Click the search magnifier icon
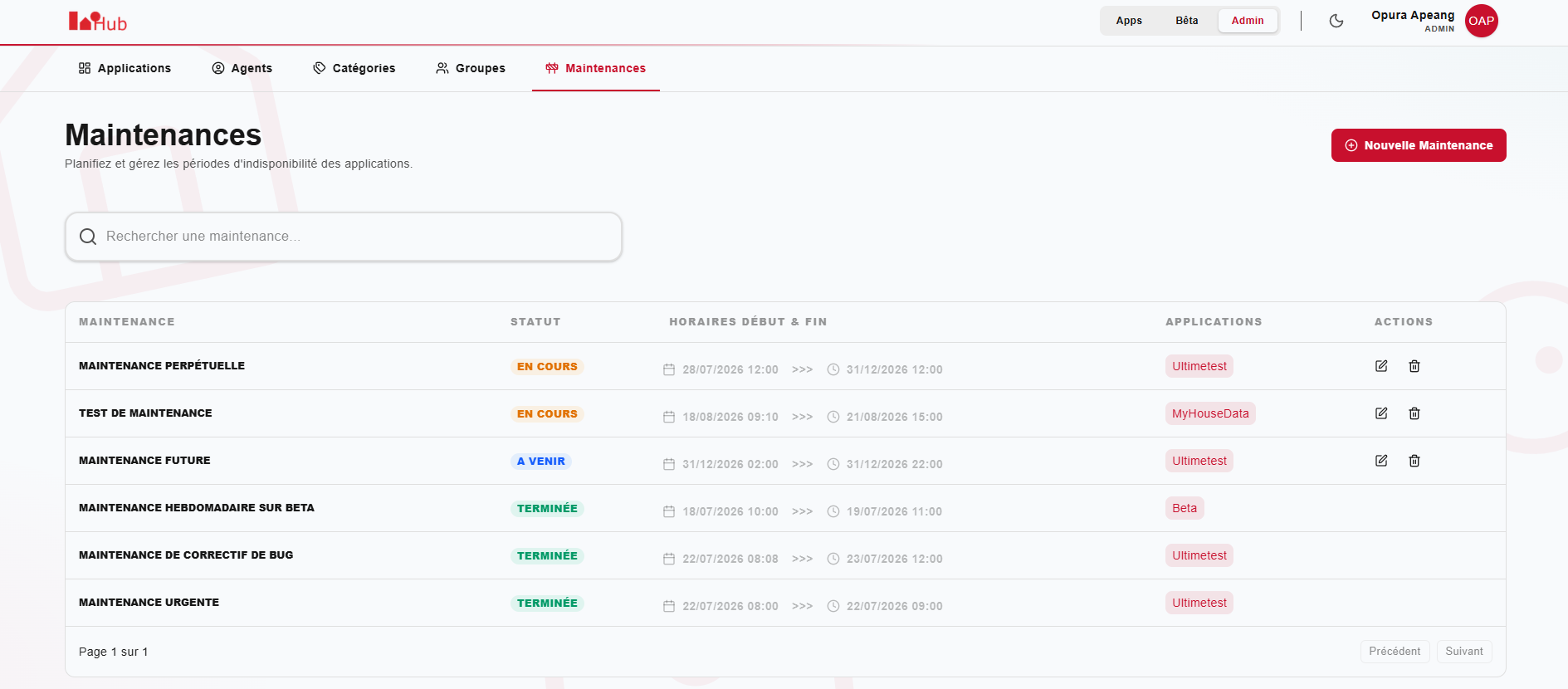The height and width of the screenshot is (689, 1568). (x=88, y=237)
